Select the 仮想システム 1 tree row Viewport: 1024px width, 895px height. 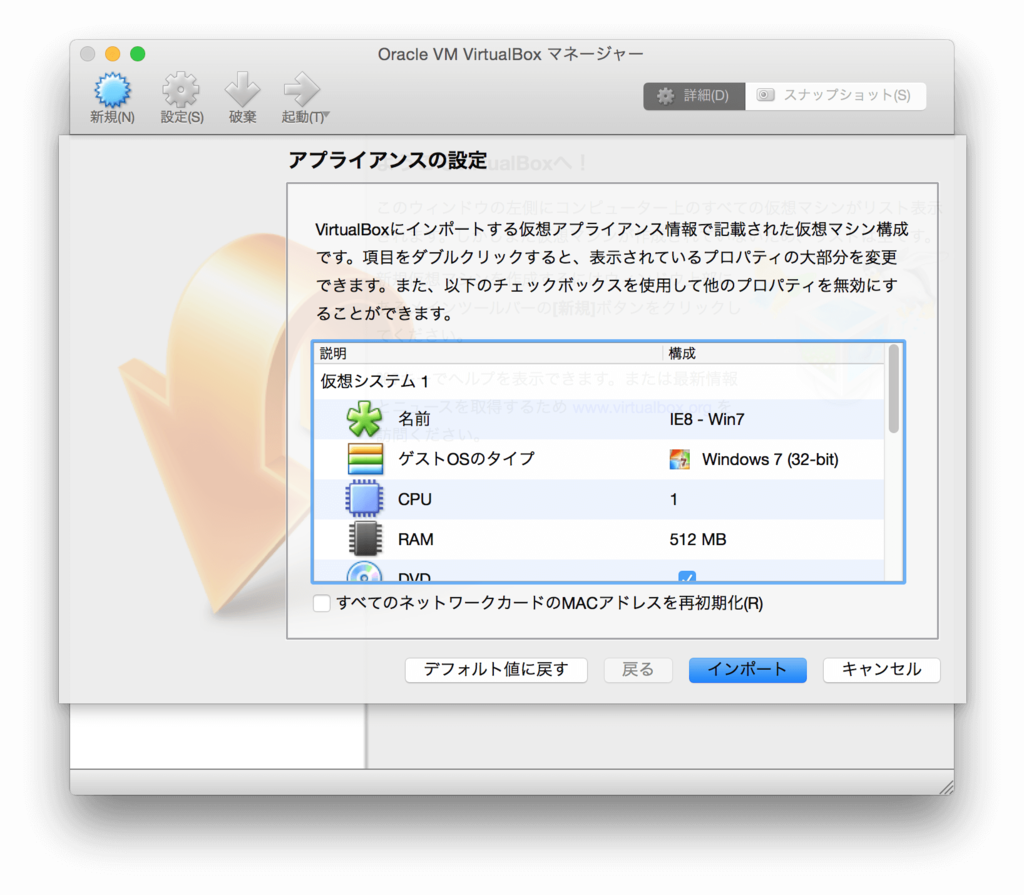599,382
